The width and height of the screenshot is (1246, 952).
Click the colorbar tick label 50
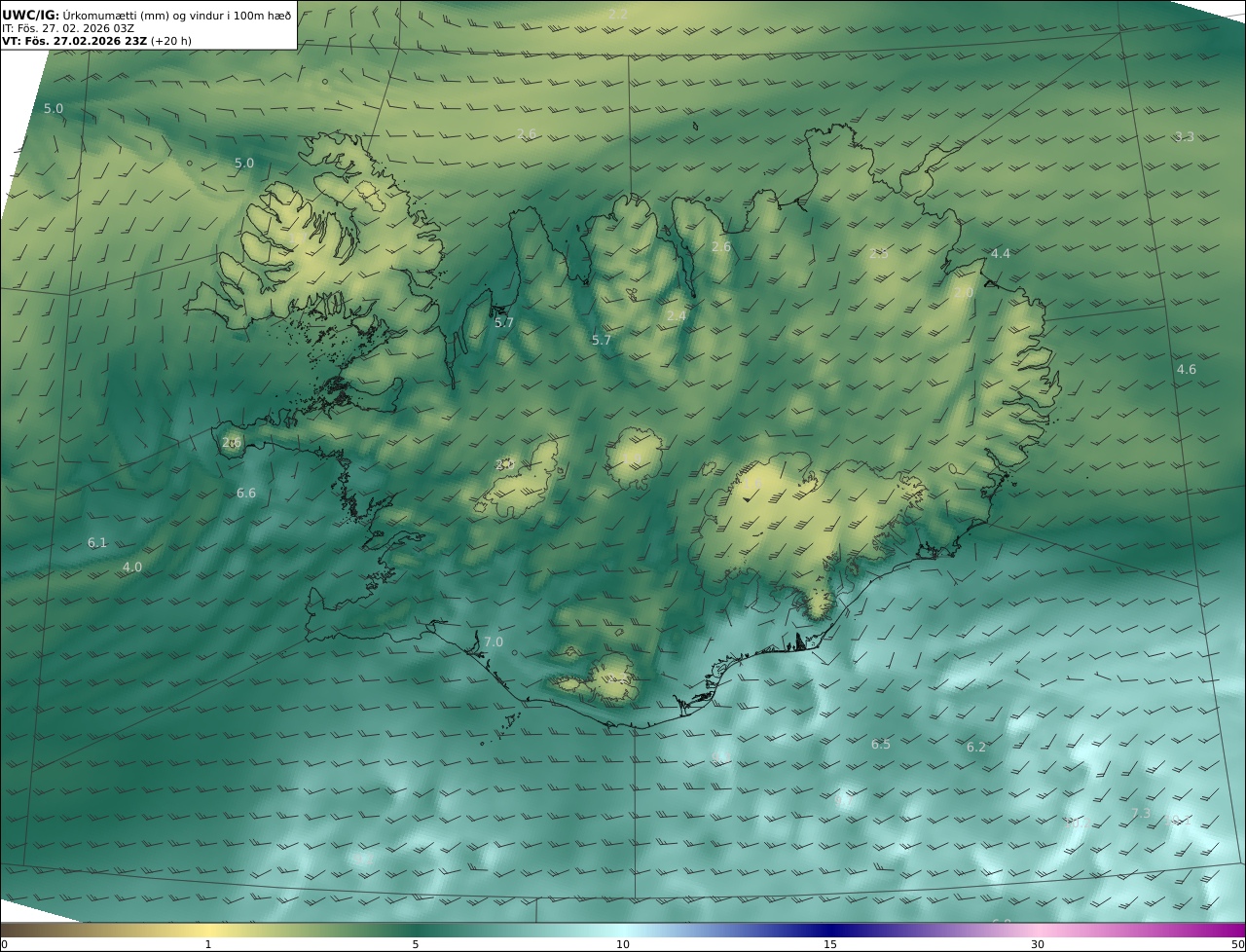tap(1237, 945)
